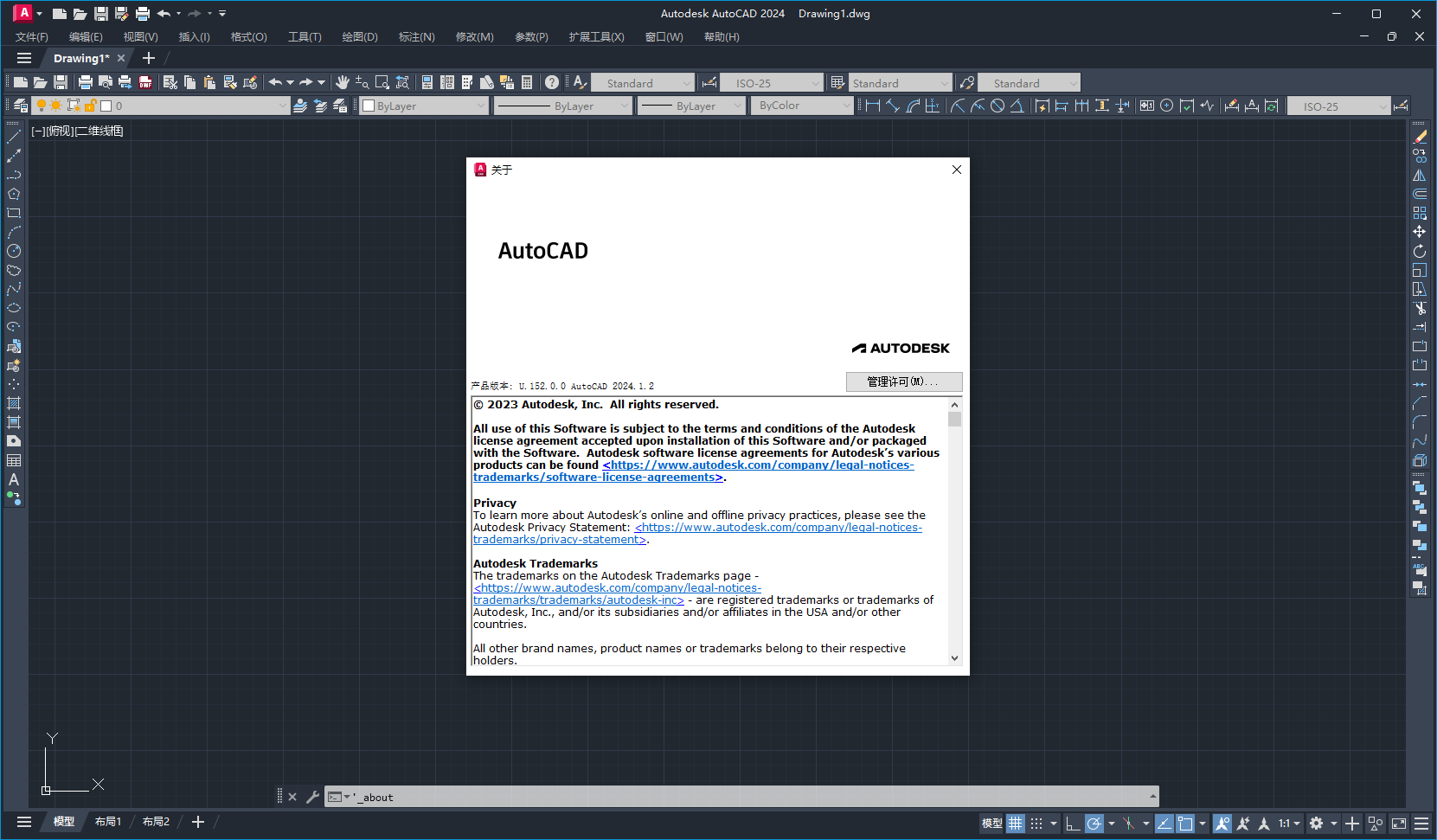Activate the Linear Dimension tool
This screenshot has width=1437, height=840.
point(874,106)
